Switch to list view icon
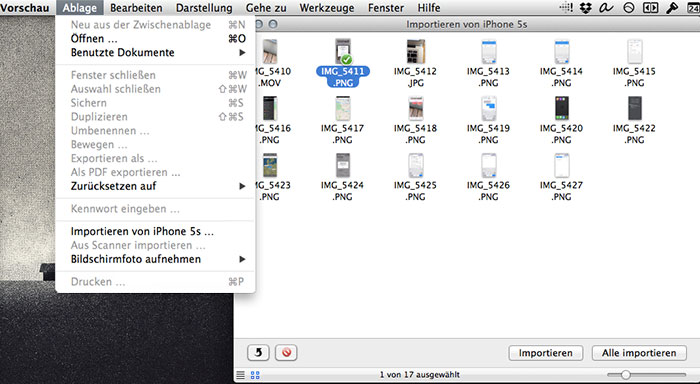Image resolution: width=700 pixels, height=384 pixels. 241,375
